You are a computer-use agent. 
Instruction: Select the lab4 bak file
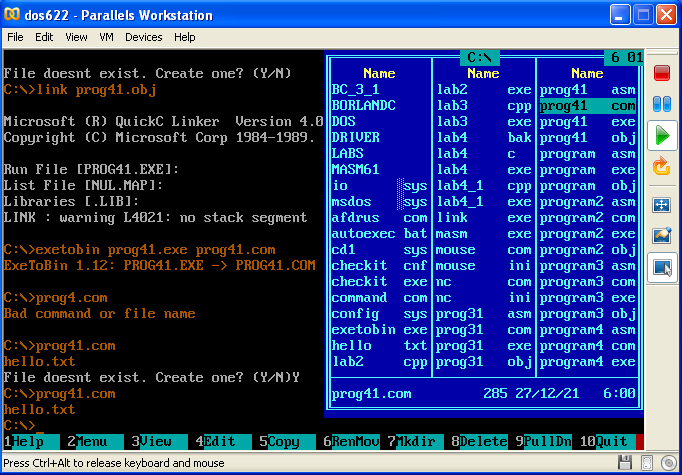click(484, 137)
